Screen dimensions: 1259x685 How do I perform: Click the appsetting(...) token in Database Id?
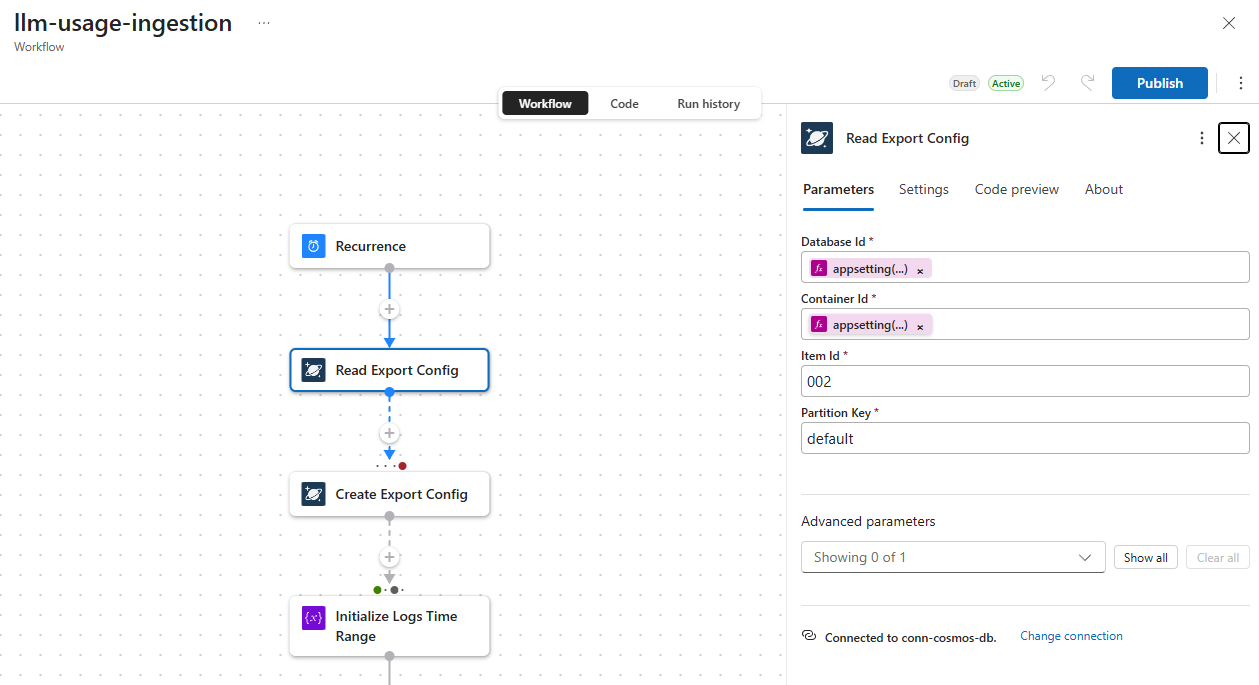(870, 268)
